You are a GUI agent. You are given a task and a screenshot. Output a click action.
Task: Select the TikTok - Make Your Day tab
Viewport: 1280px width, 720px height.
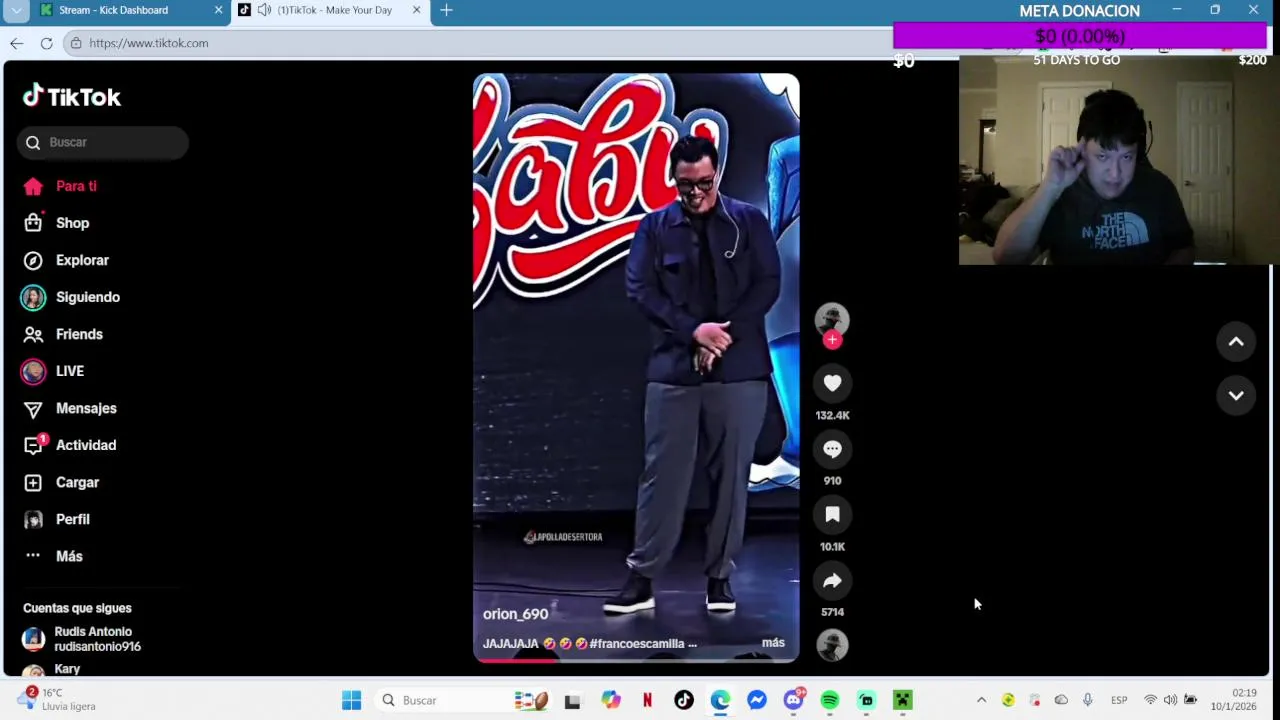click(334, 10)
